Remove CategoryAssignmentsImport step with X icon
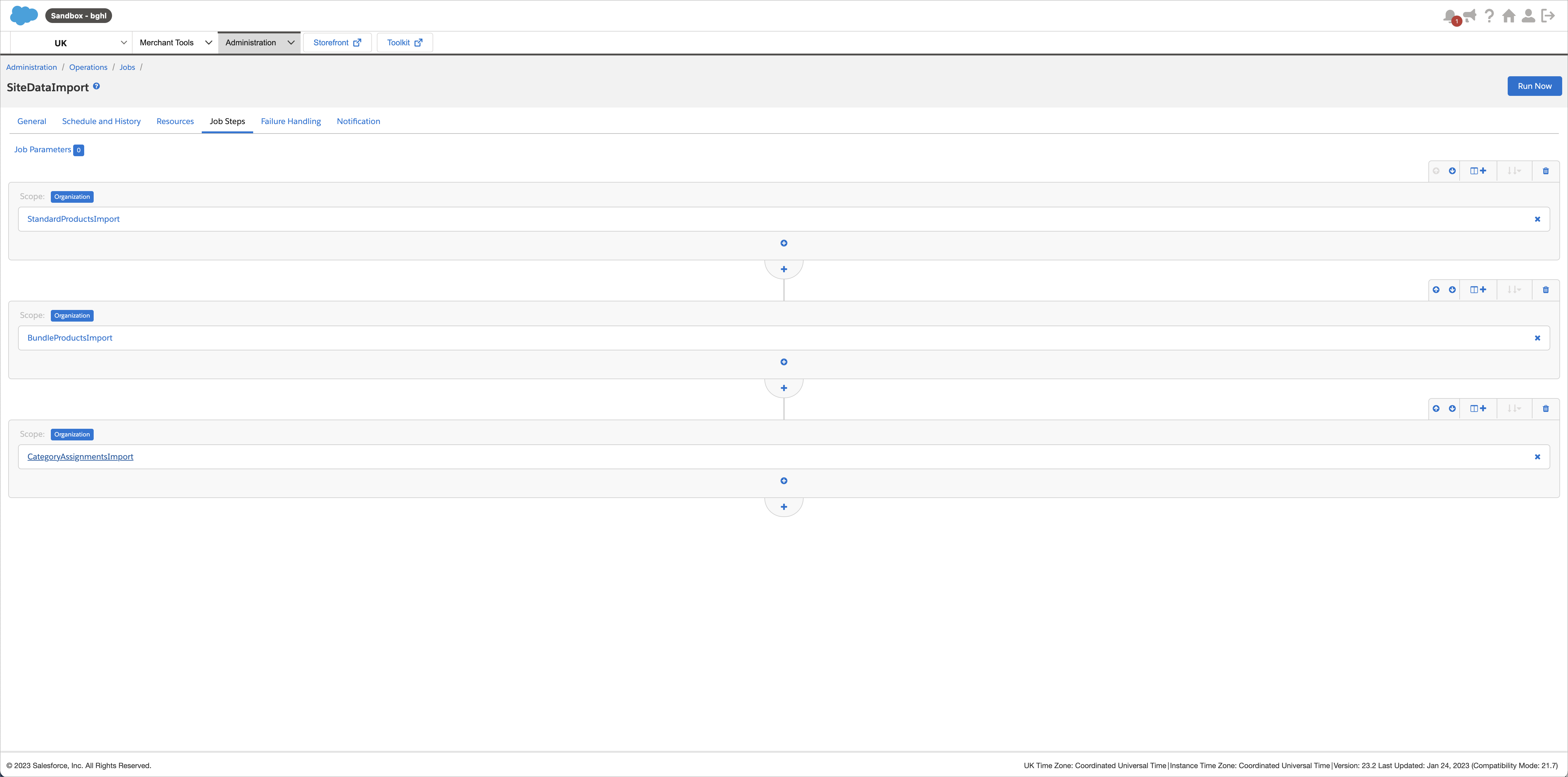The width and height of the screenshot is (1568, 777). [1538, 457]
